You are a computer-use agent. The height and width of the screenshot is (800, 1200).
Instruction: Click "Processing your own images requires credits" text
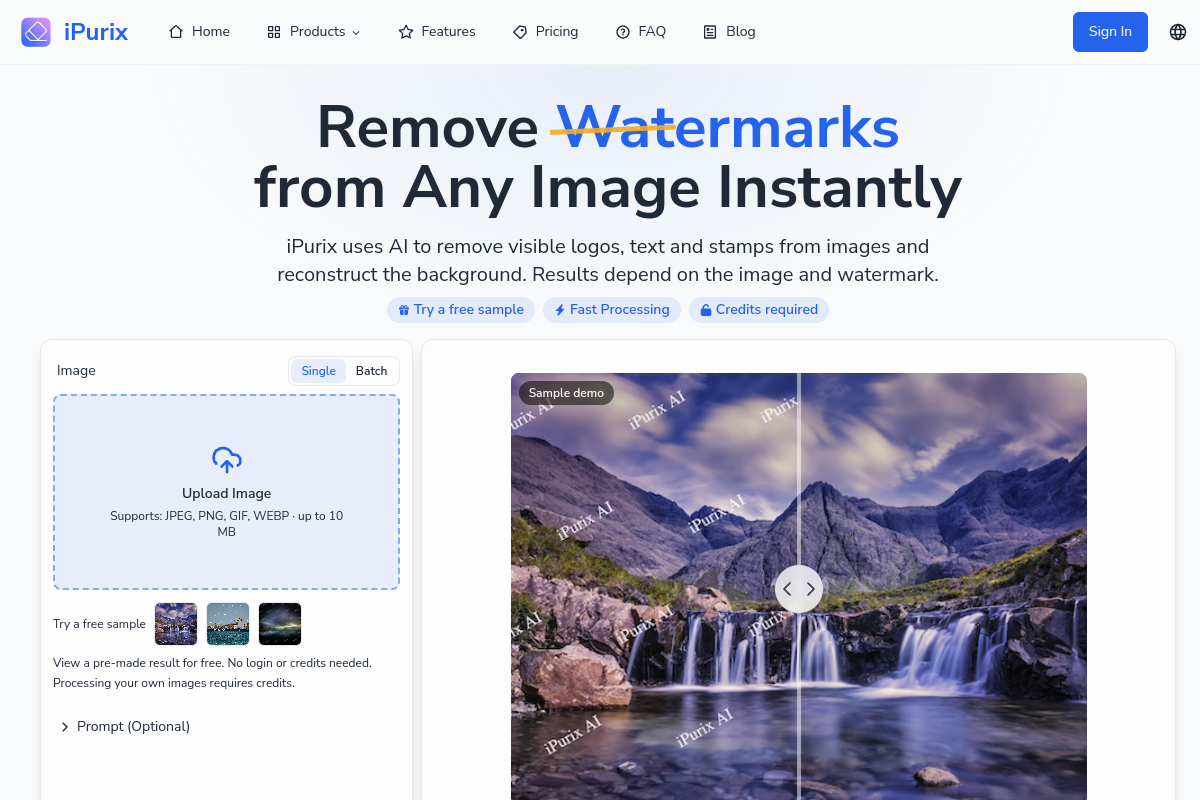tap(174, 684)
